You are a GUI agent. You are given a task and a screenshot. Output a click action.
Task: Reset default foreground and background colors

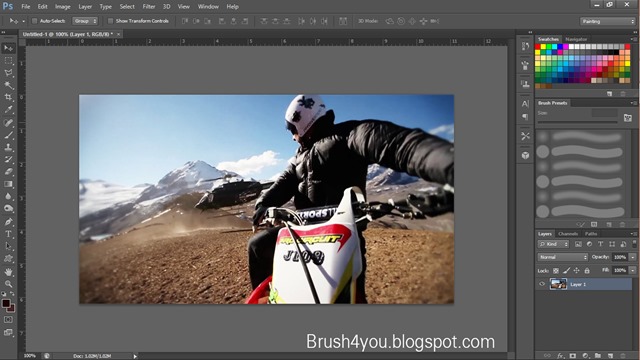[x=4, y=294]
